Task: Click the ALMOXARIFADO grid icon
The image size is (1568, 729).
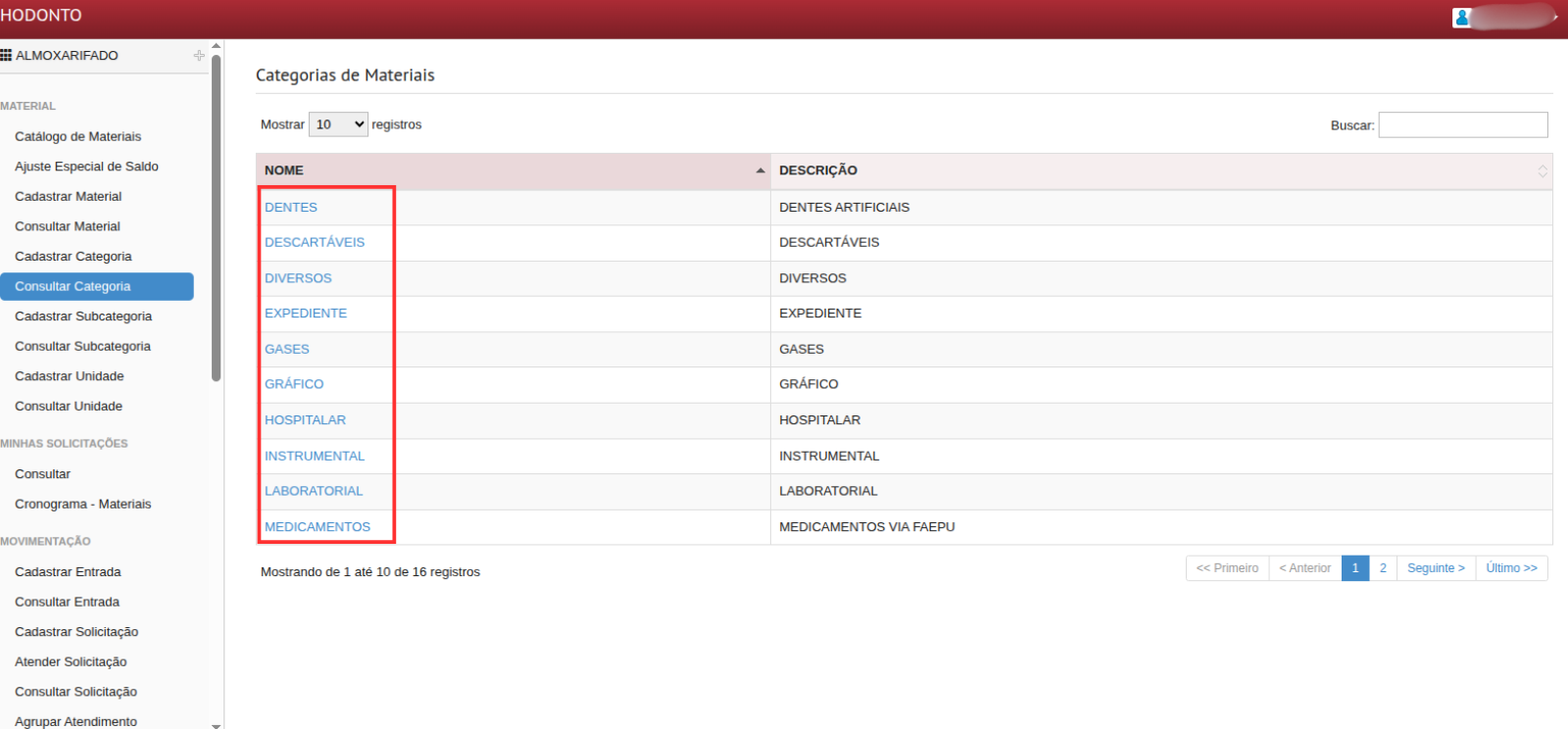Action: click(6, 56)
